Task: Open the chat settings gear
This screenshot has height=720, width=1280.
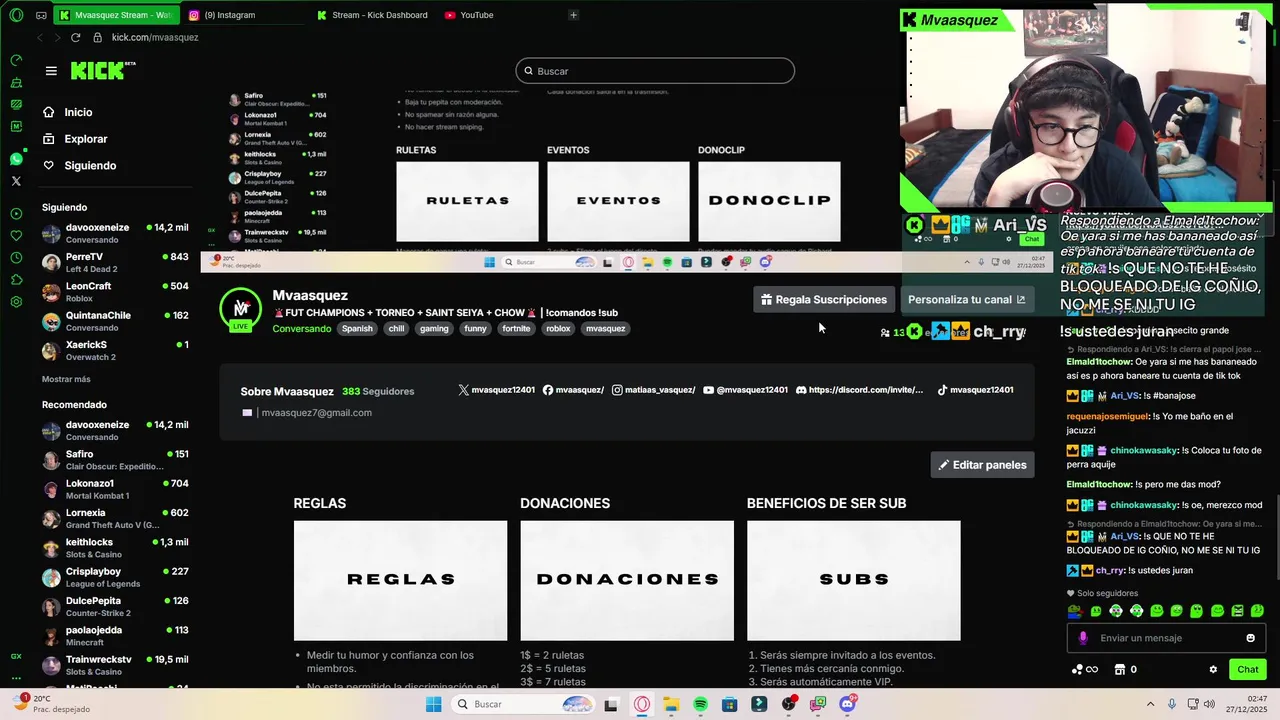Action: 1213,669
